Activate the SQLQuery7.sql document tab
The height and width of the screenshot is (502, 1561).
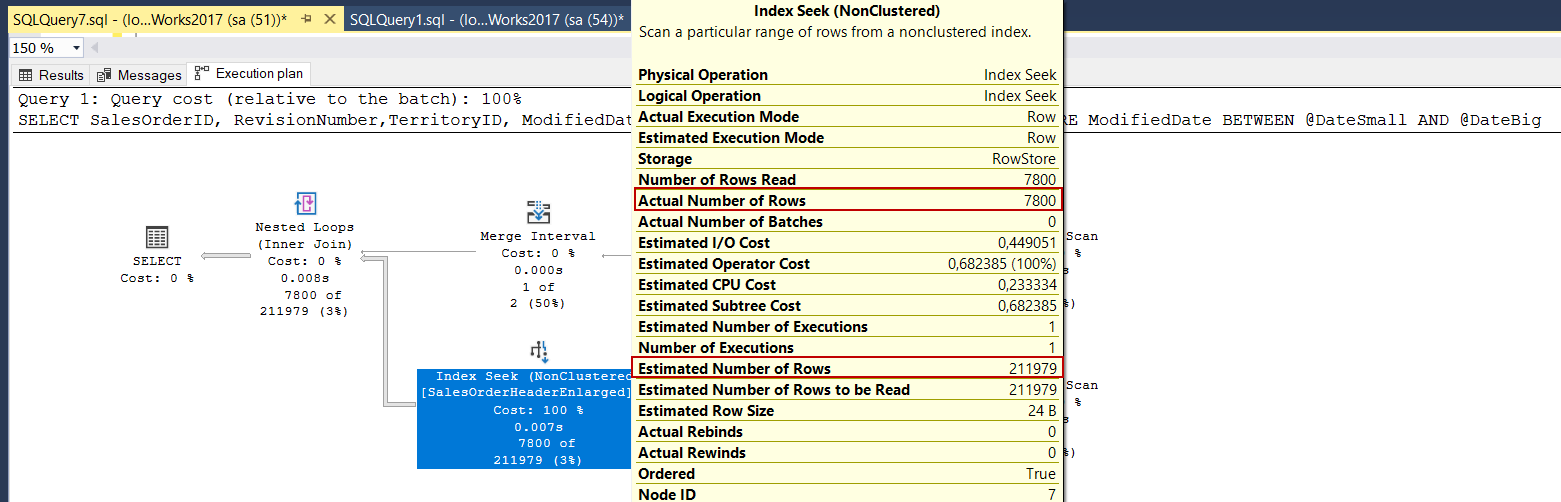pyautogui.click(x=150, y=19)
